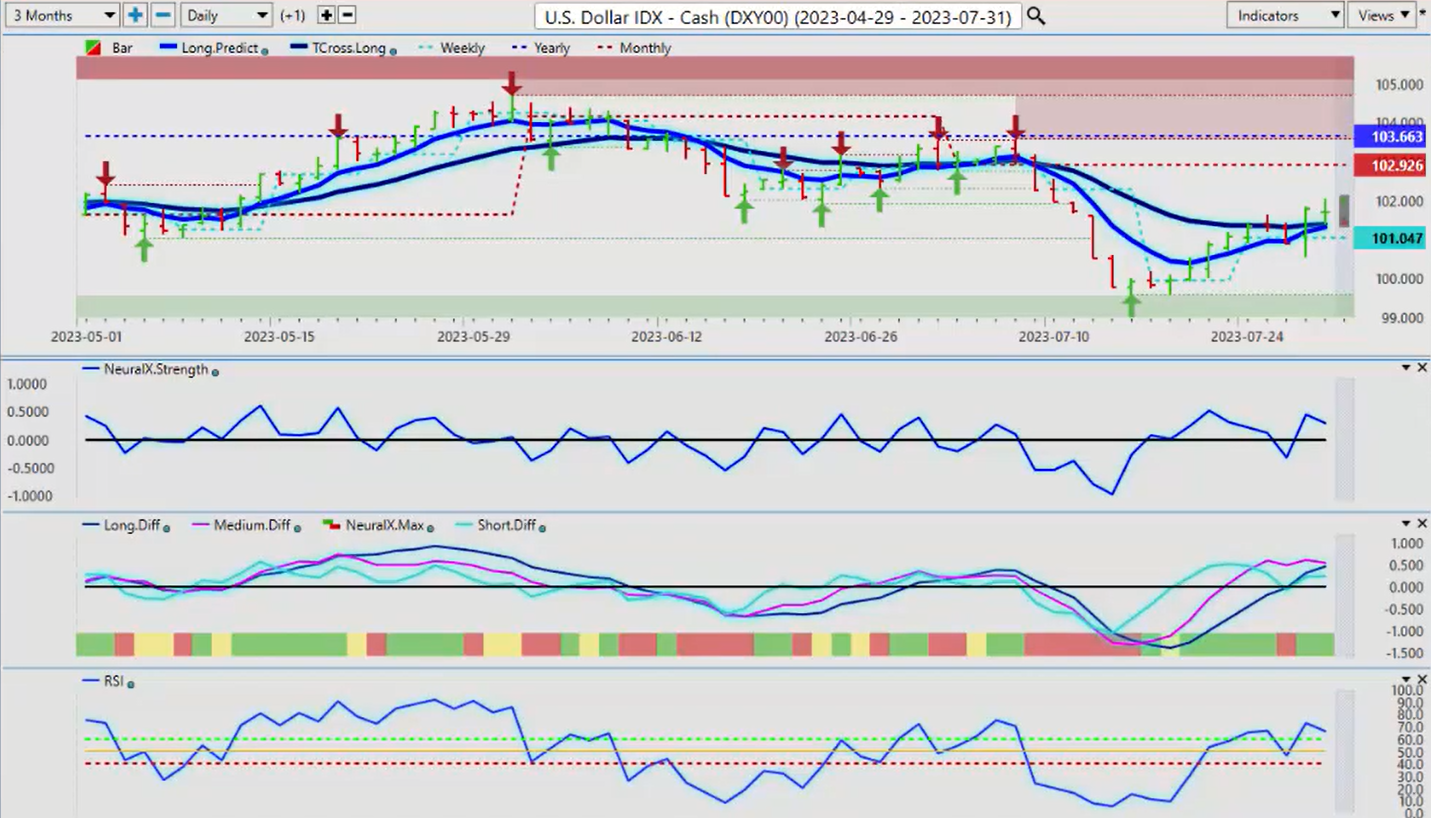Click the U.S. Dollar IDX symbol field

pos(778,16)
